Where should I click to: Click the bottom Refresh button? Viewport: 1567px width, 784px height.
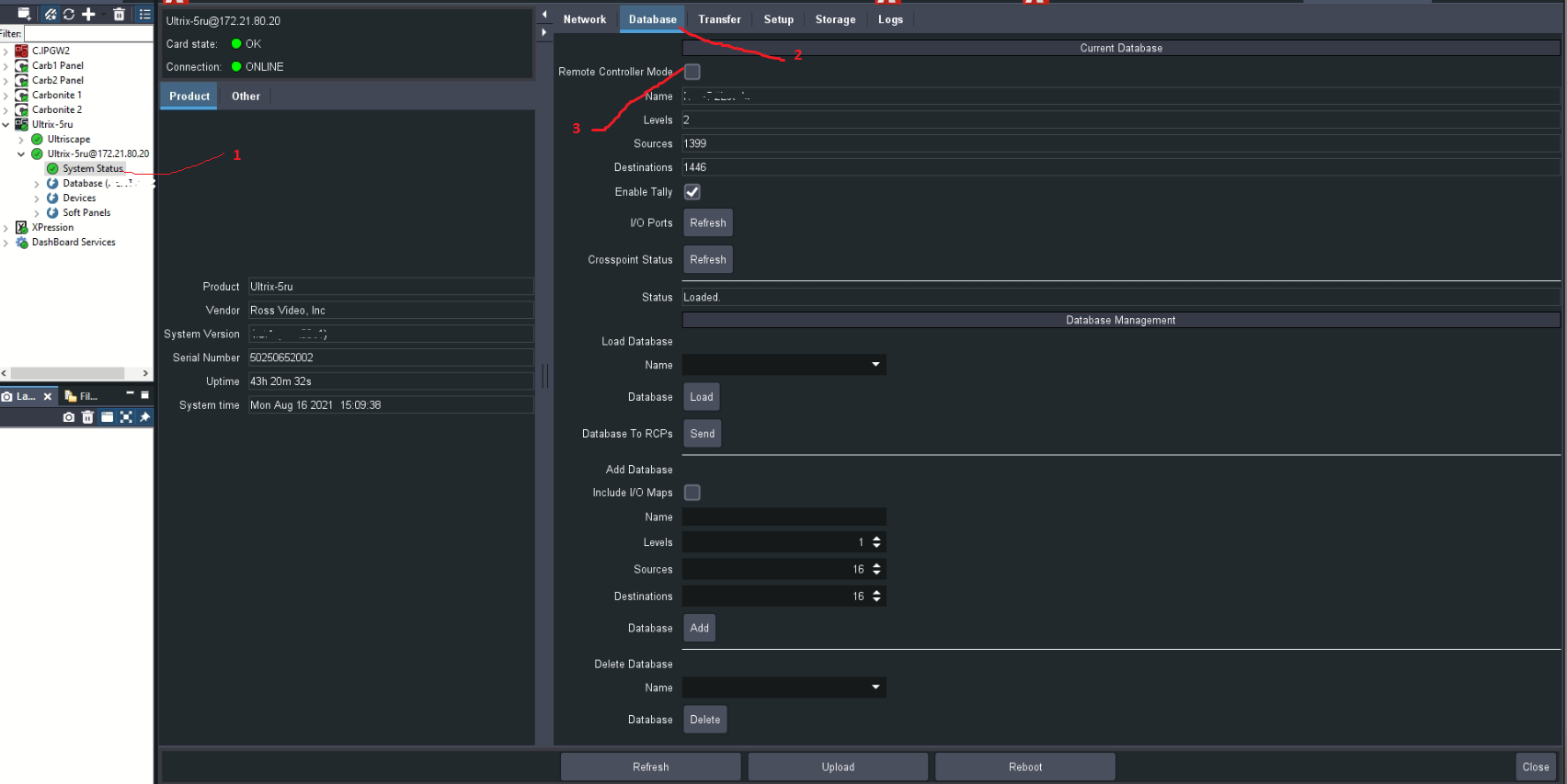point(651,767)
